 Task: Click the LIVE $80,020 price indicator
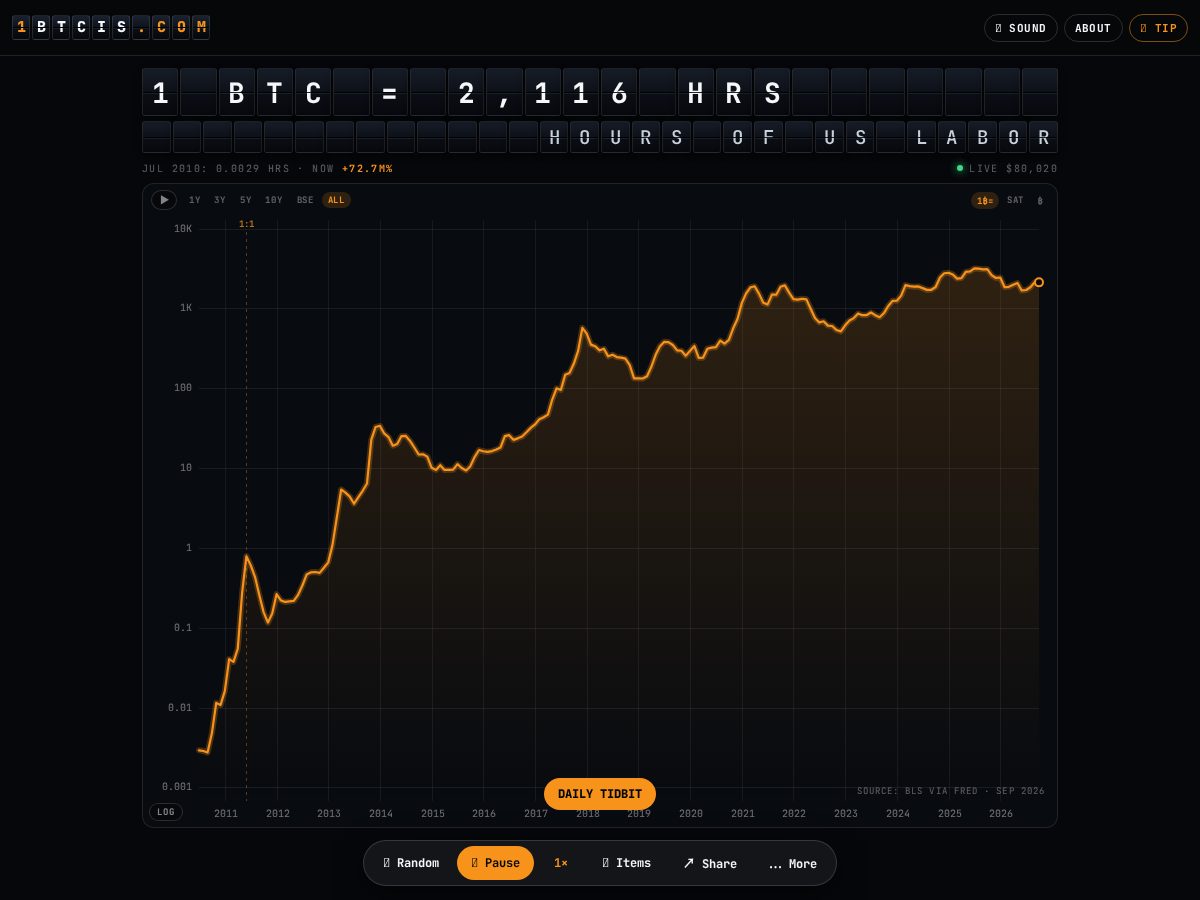click(x=1006, y=169)
